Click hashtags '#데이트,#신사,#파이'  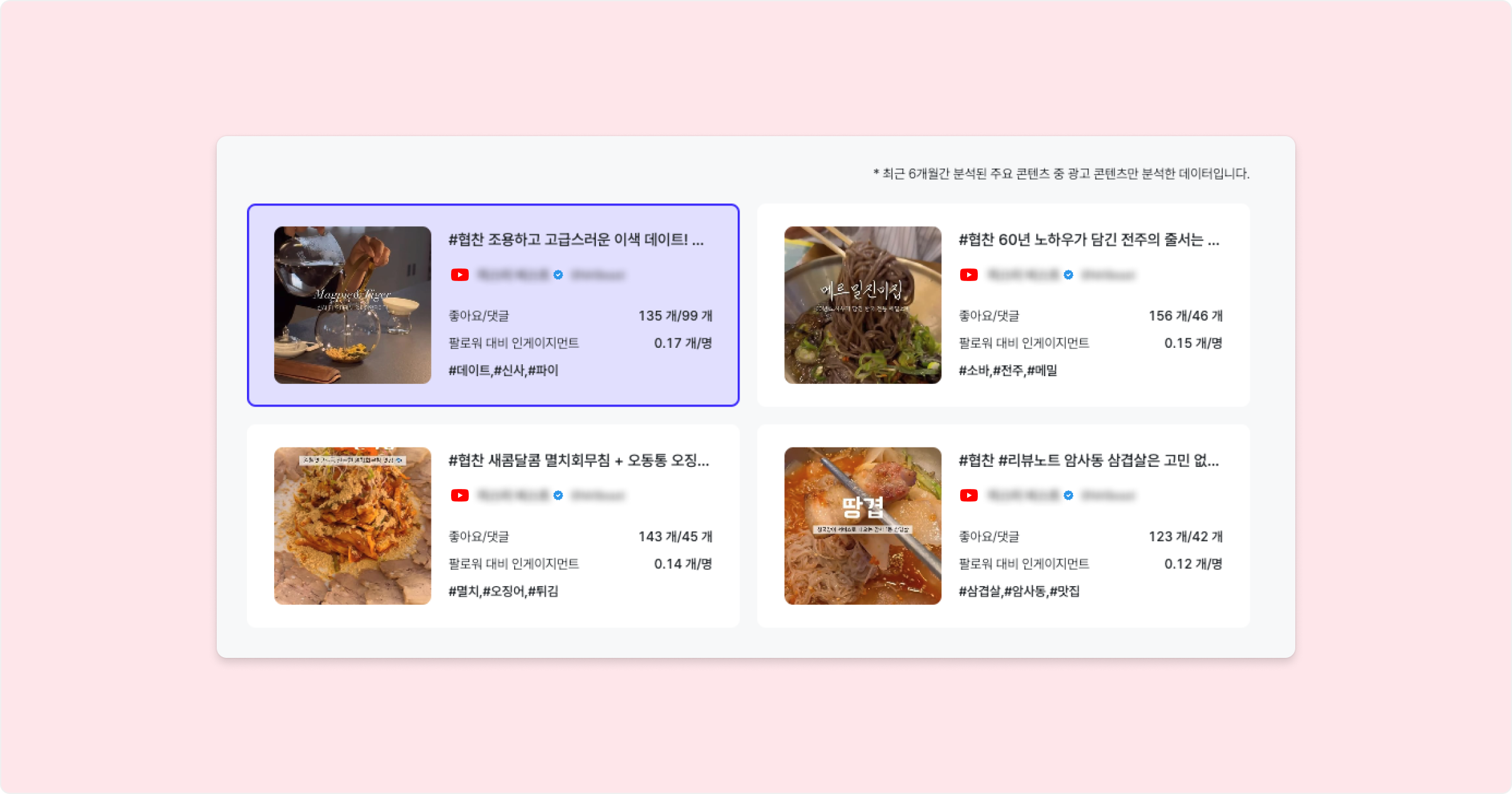point(503,371)
